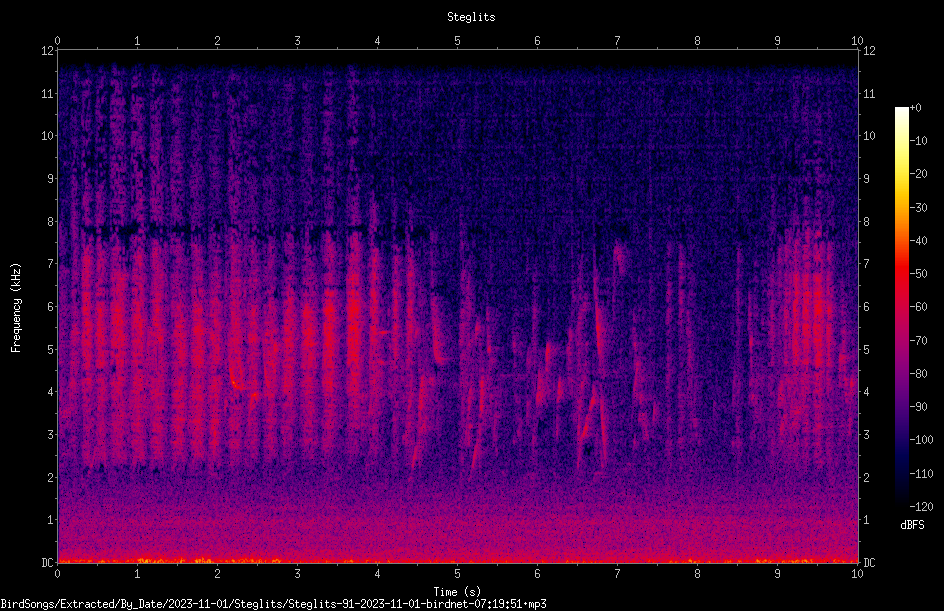Click the 5 second marker on bottom time axis
Image resolution: width=944 pixels, height=611 pixels.
coord(457,574)
